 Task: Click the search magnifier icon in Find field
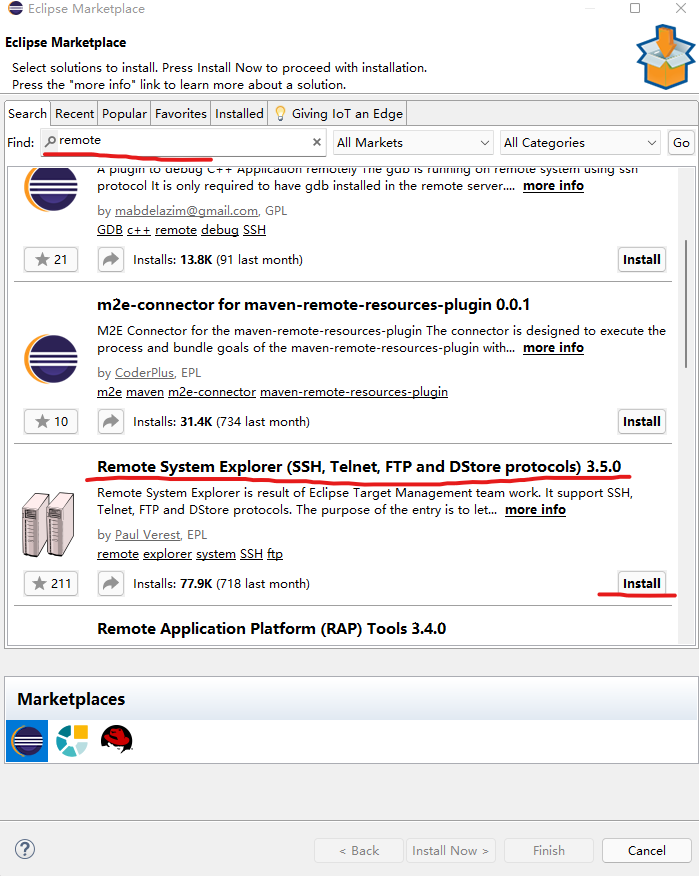tap(50, 141)
